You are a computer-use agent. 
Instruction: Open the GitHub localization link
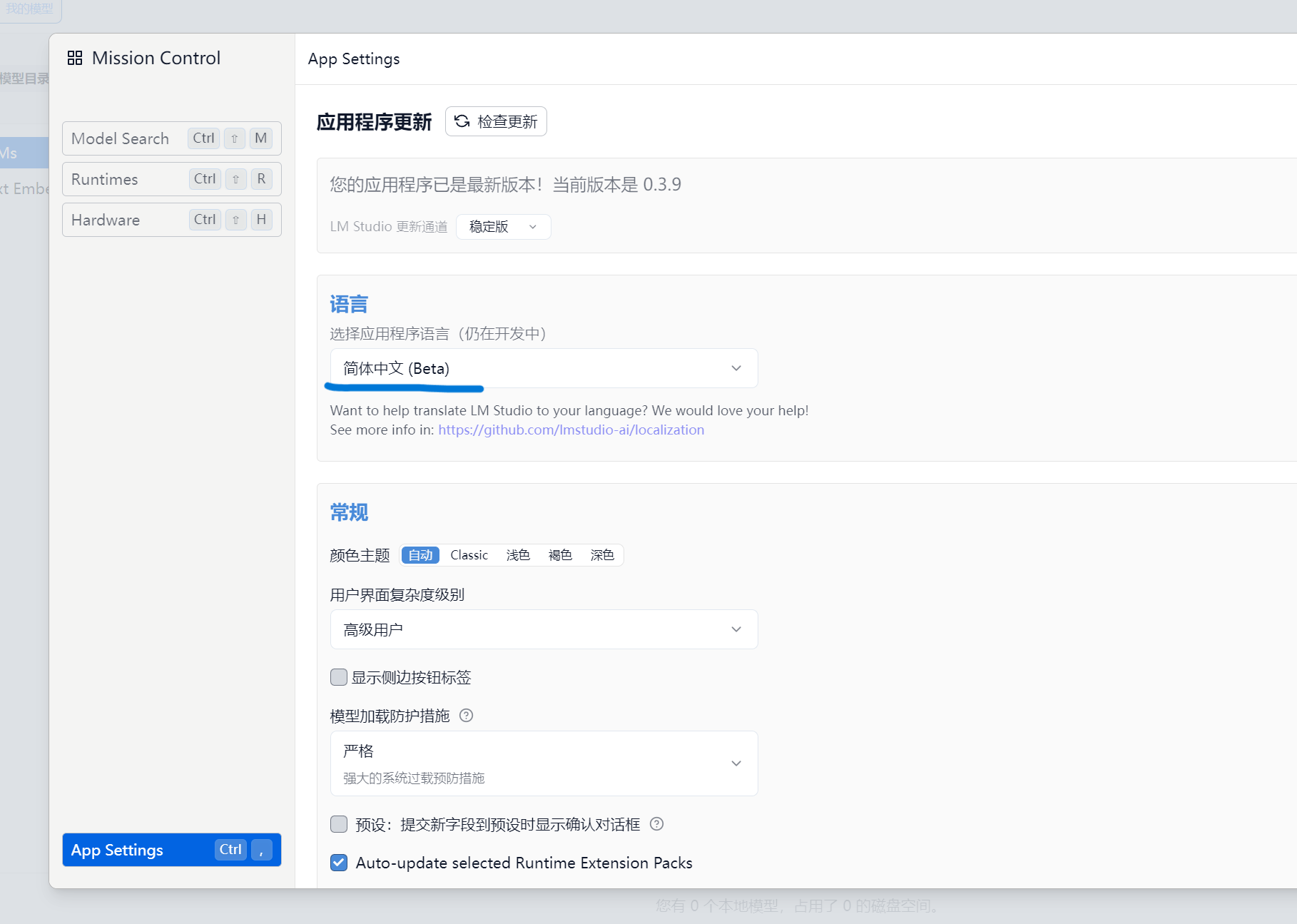pyautogui.click(x=571, y=430)
